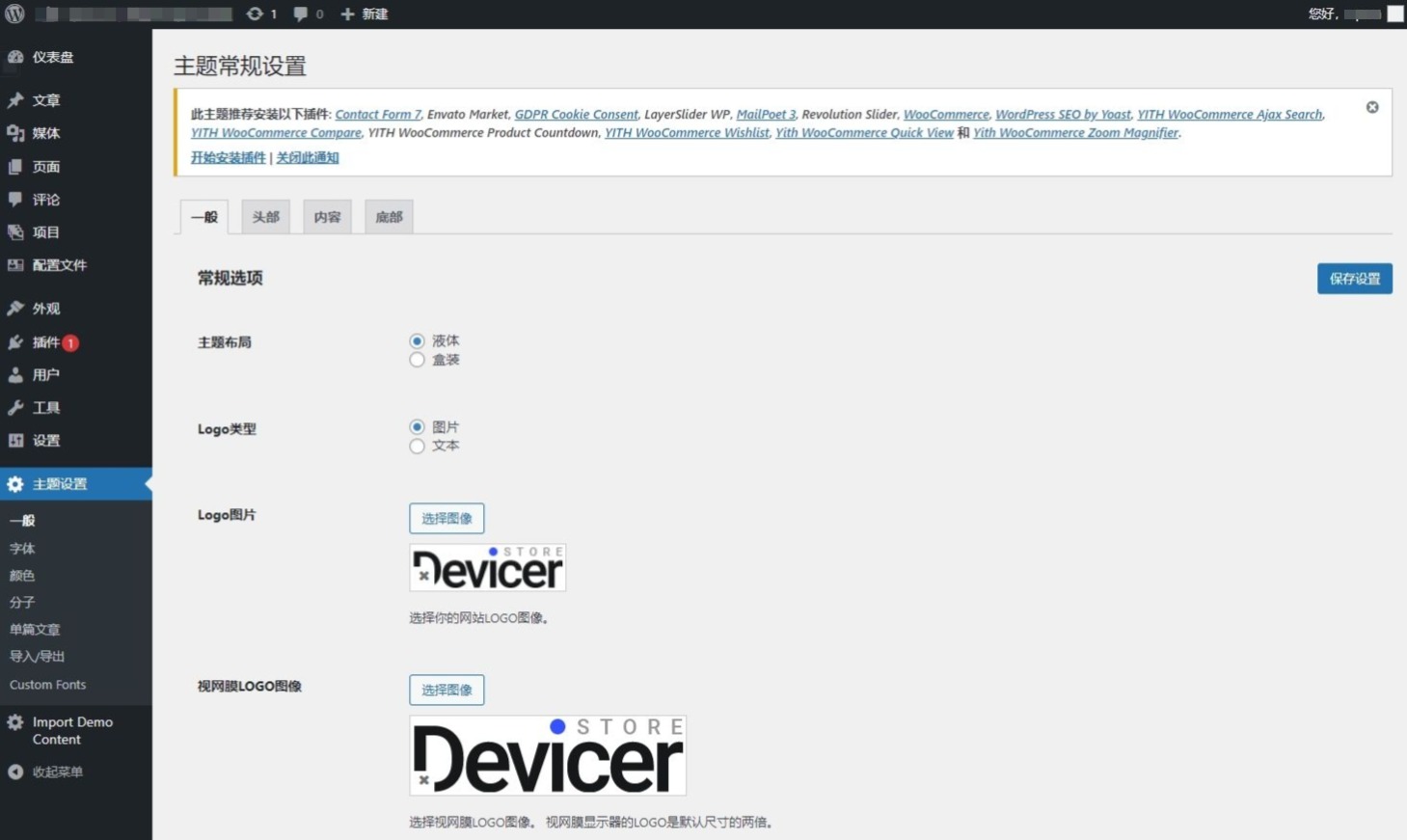Image resolution: width=1407 pixels, height=840 pixels.
Task: Click the large retina Devicer logo thumbnail
Action: (548, 755)
